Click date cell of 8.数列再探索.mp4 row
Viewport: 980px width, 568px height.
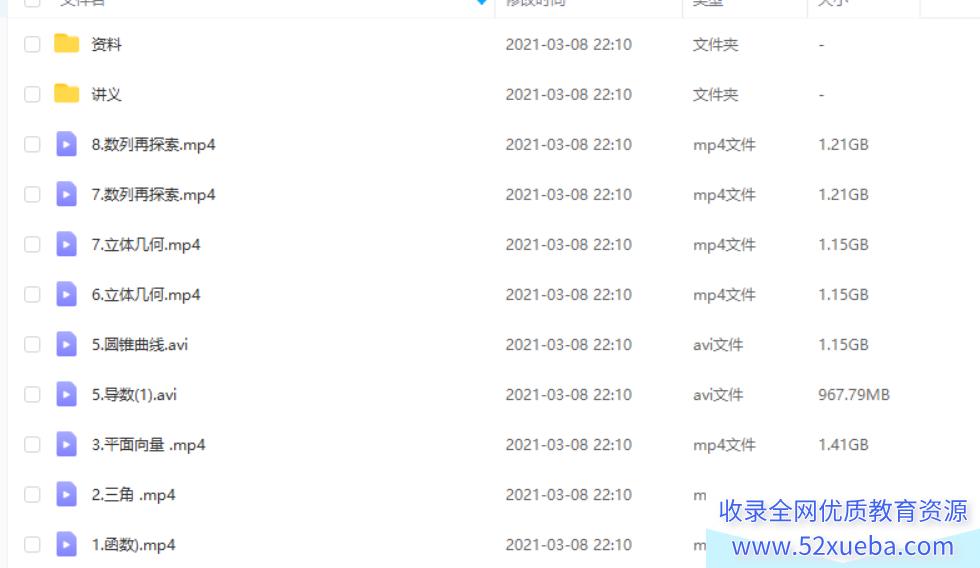pyautogui.click(x=568, y=144)
